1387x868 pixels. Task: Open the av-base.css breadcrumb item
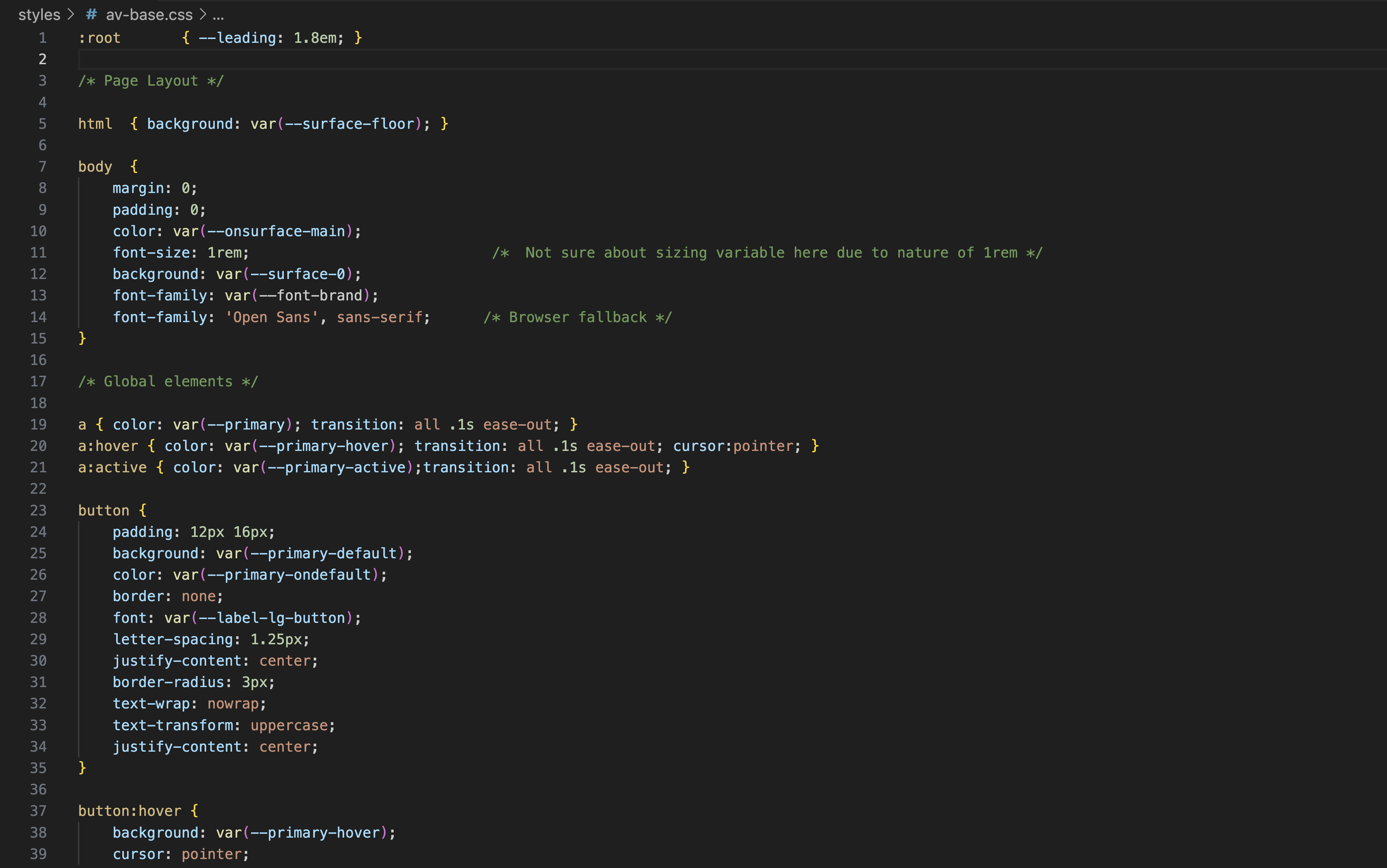pos(149,15)
